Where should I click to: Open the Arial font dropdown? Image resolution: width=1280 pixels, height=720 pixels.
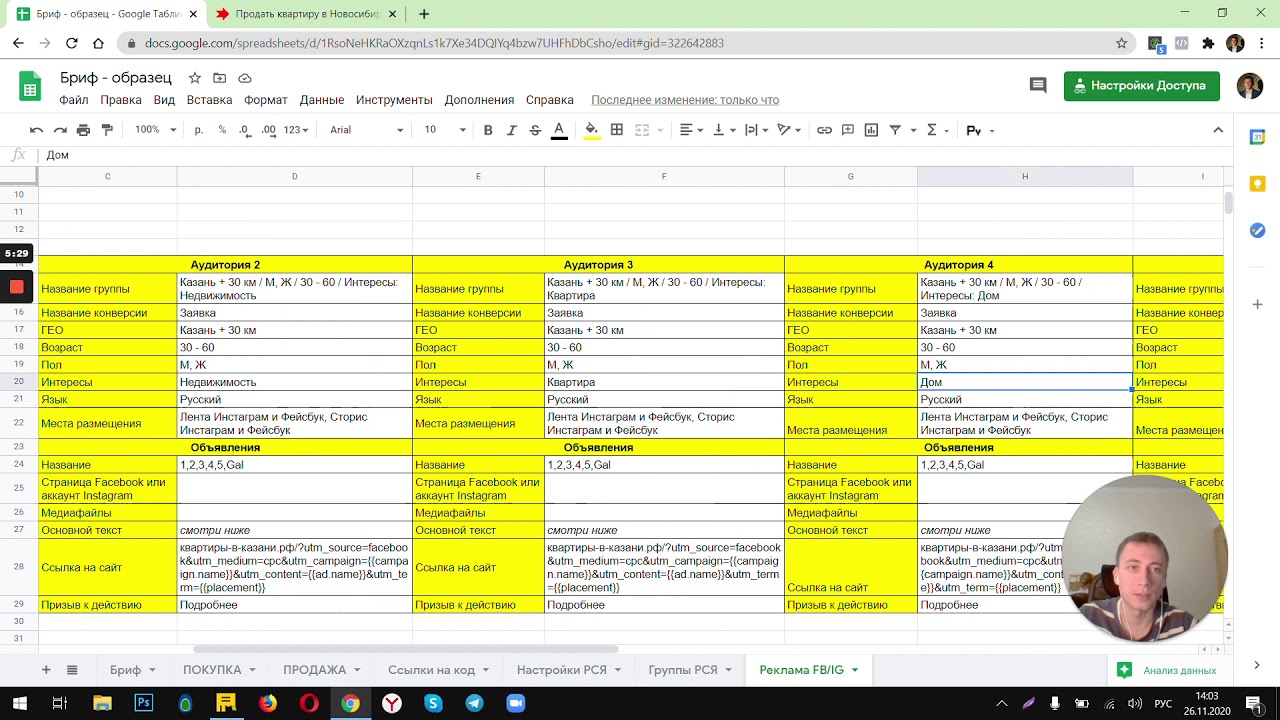[x=366, y=130]
